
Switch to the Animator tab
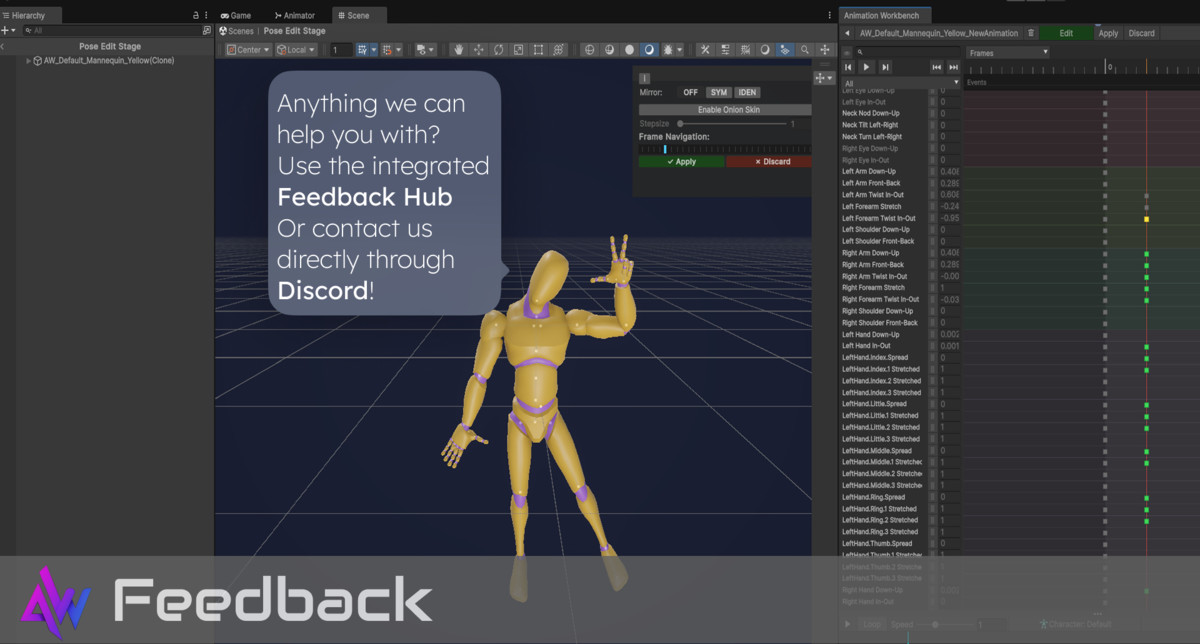tap(293, 16)
